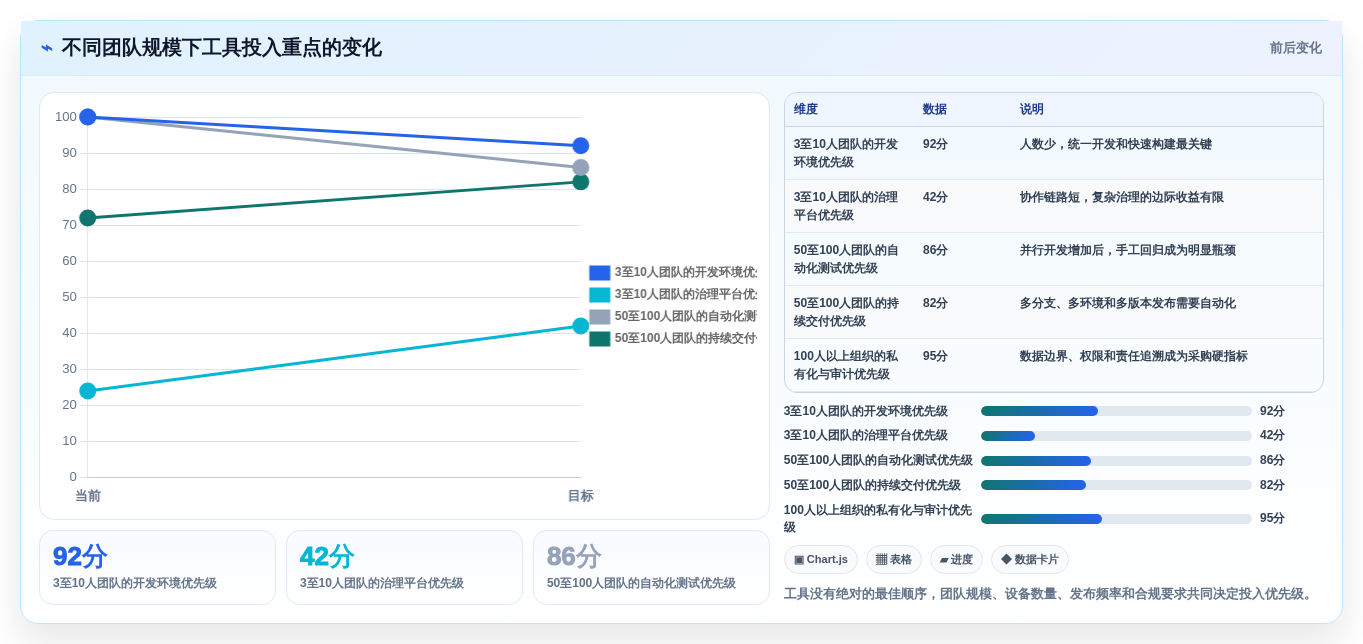Click the cyan data point at 目标 42

(581, 326)
